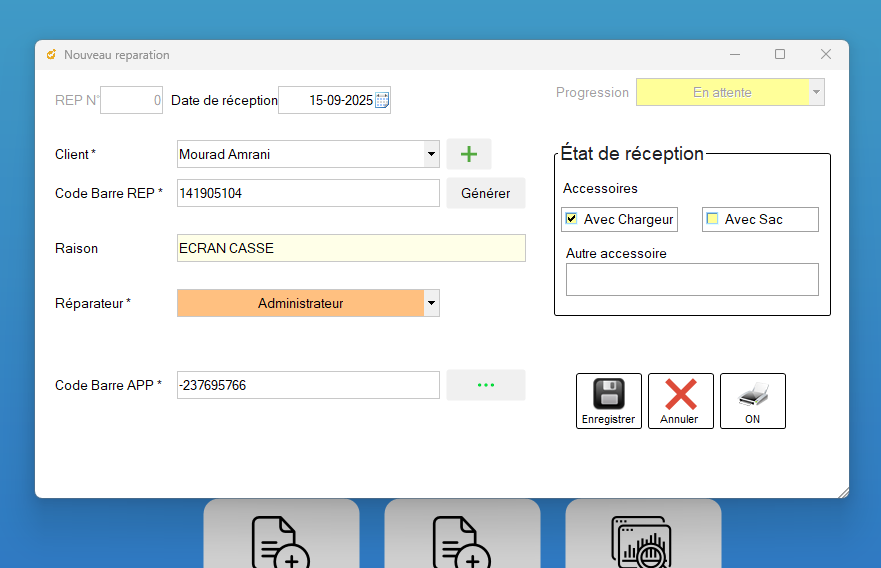The width and height of the screenshot is (881, 568).
Task: Focus the Code Barre REP field
Action: click(x=307, y=193)
